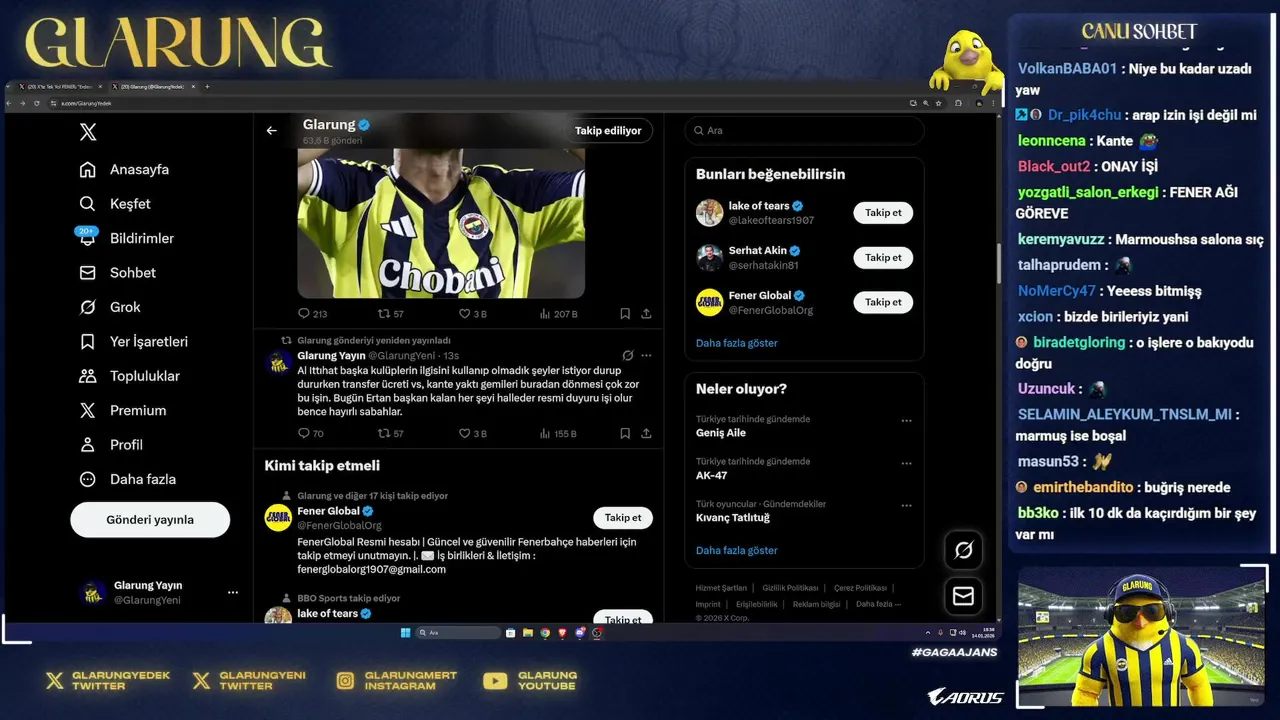Viewport: 1280px width, 720px height.
Task: Share the Chobani jersey post
Action: [646, 314]
